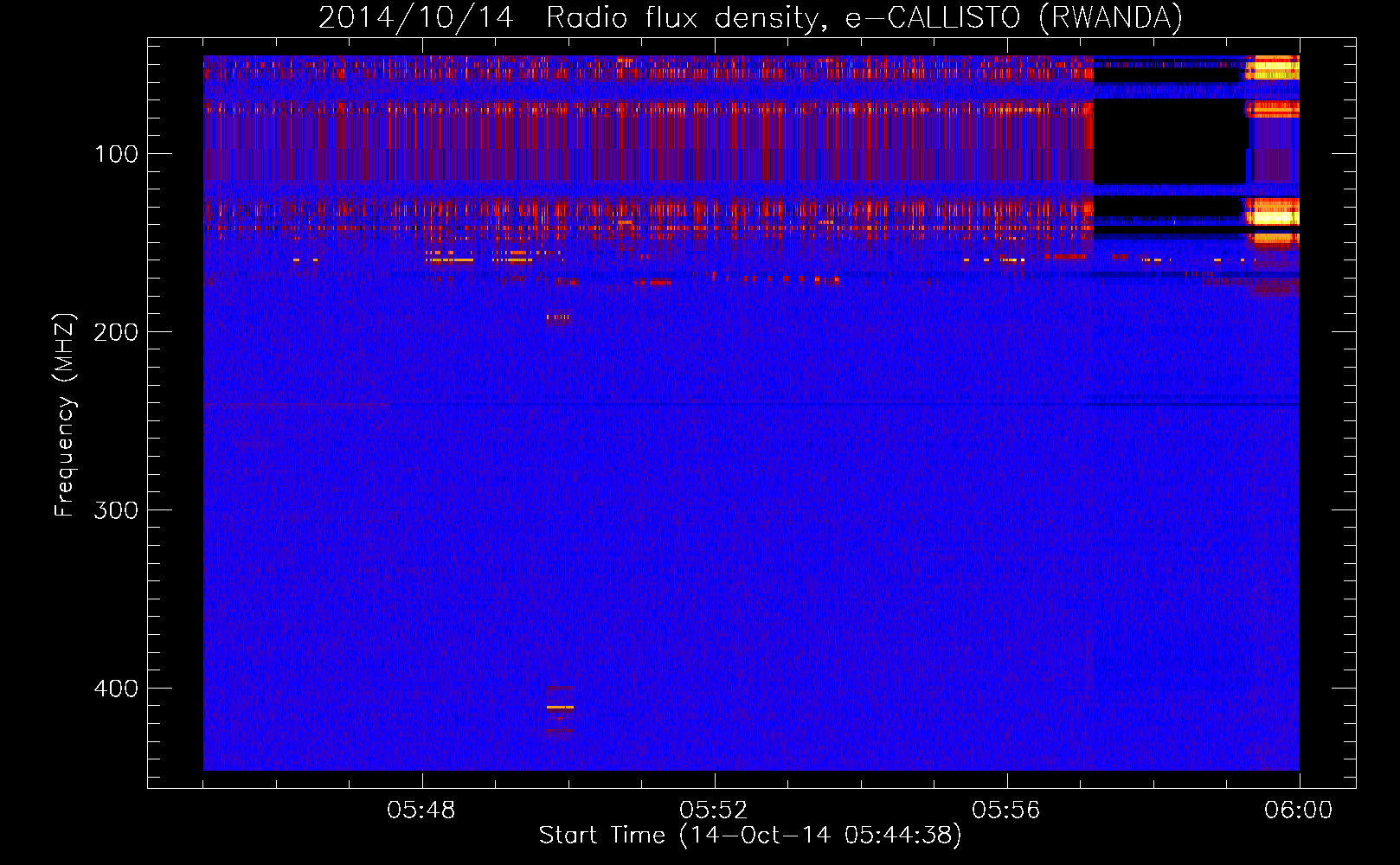Click the plot title 'Radio flux density, e-CALLISTO (RWANDA)'

tap(864, 18)
